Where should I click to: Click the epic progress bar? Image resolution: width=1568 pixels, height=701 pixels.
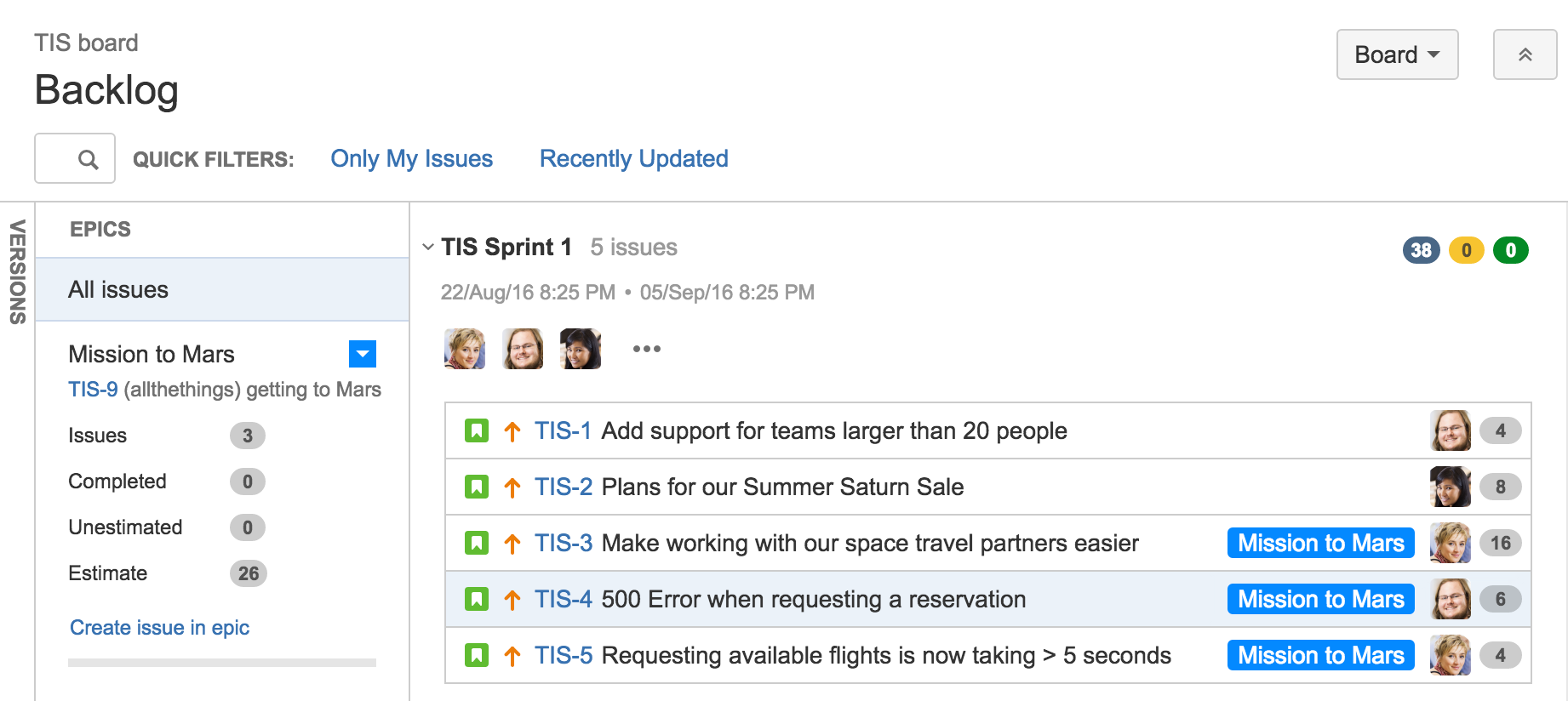pyautogui.click(x=221, y=661)
